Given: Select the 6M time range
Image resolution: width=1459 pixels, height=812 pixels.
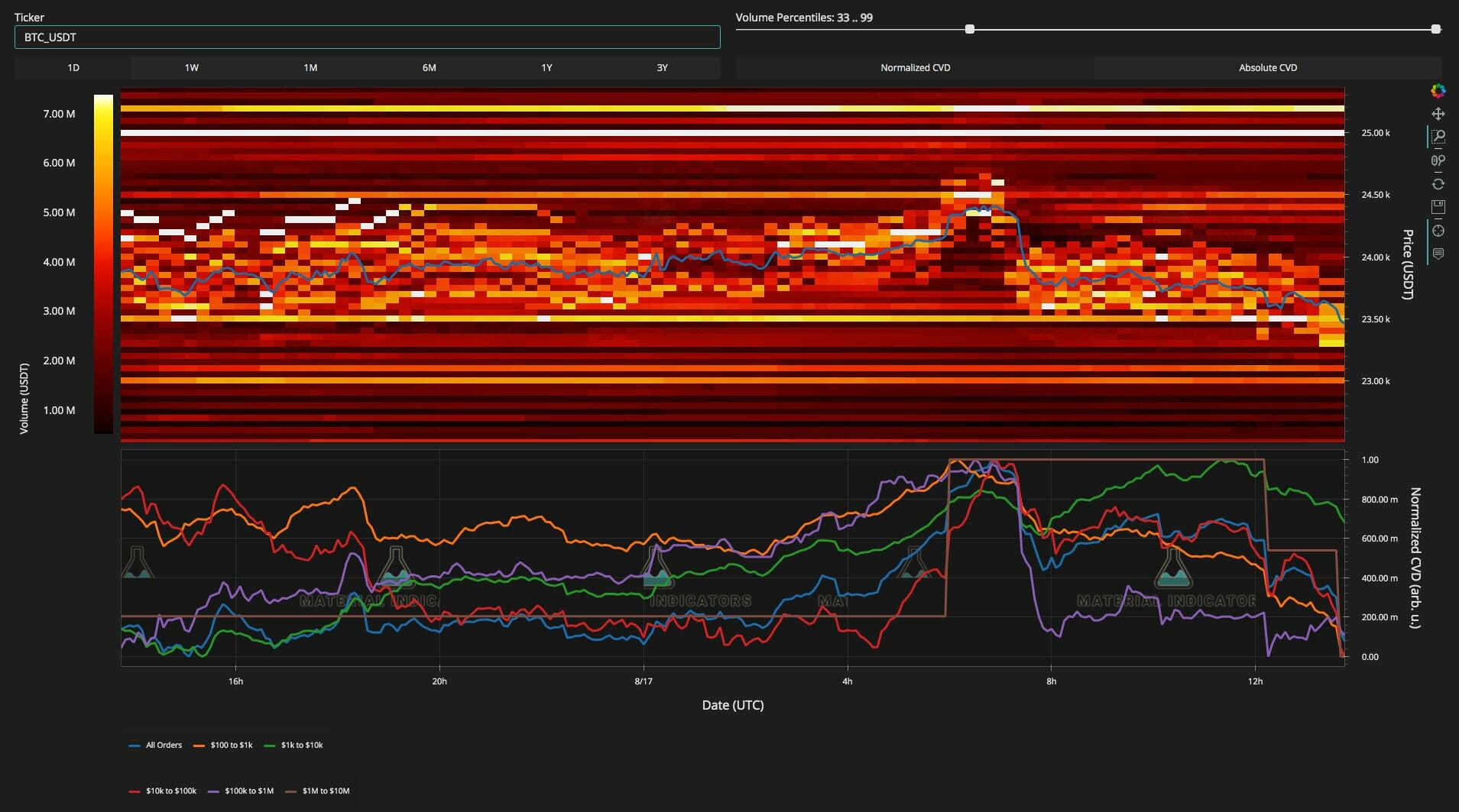Looking at the screenshot, I should click(429, 68).
